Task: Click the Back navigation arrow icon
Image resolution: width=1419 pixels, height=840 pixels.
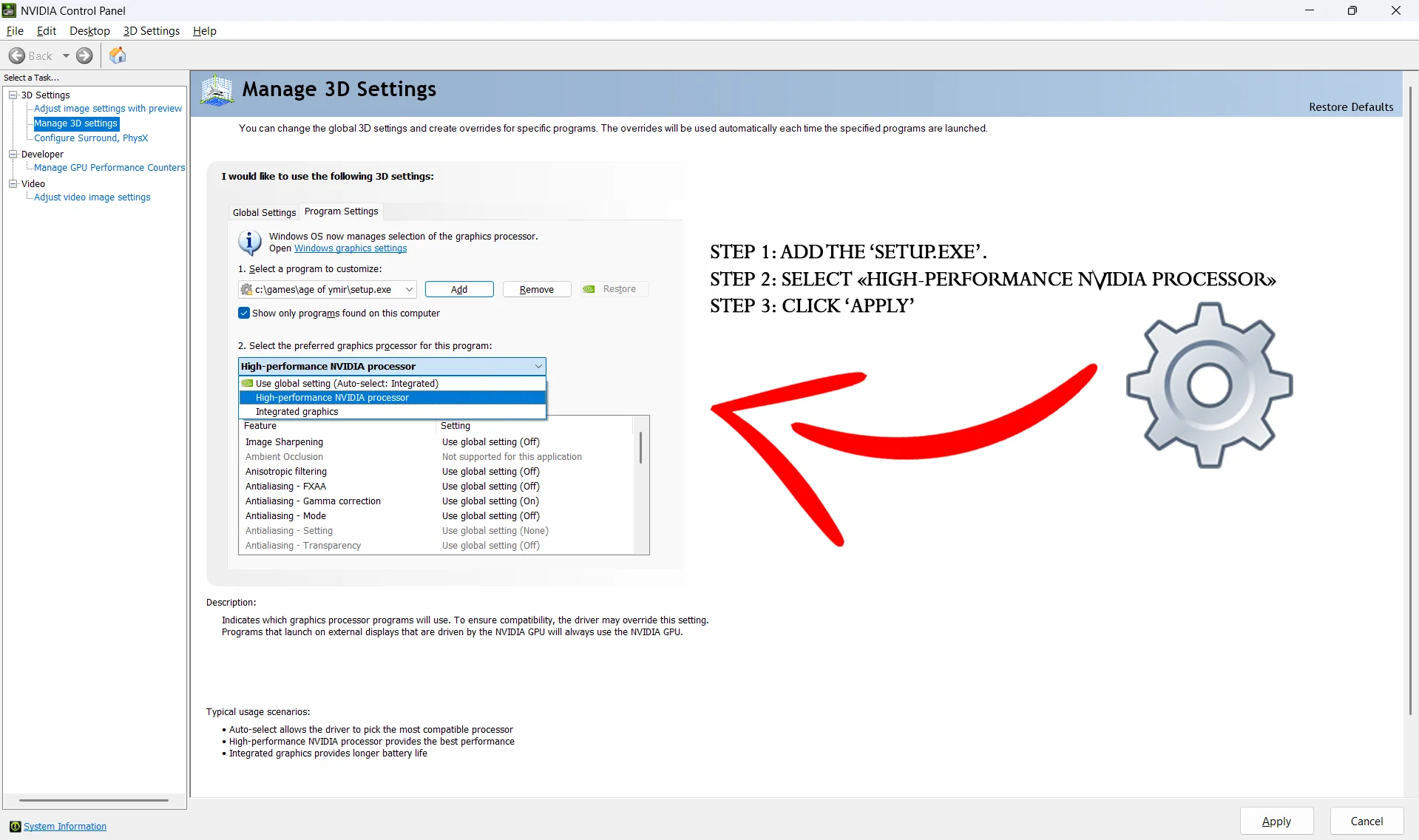Action: 16,55
